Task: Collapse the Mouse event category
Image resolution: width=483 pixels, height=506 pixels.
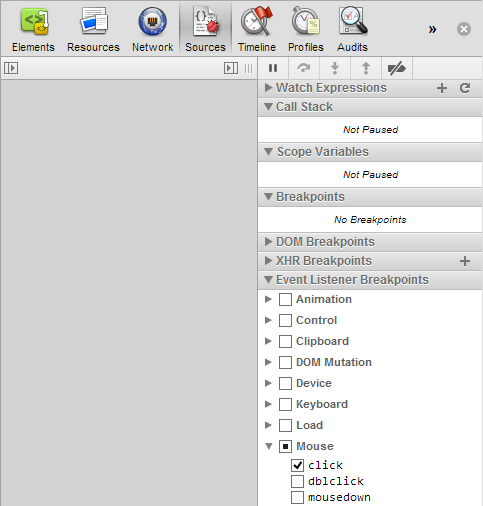Action: pos(269,446)
